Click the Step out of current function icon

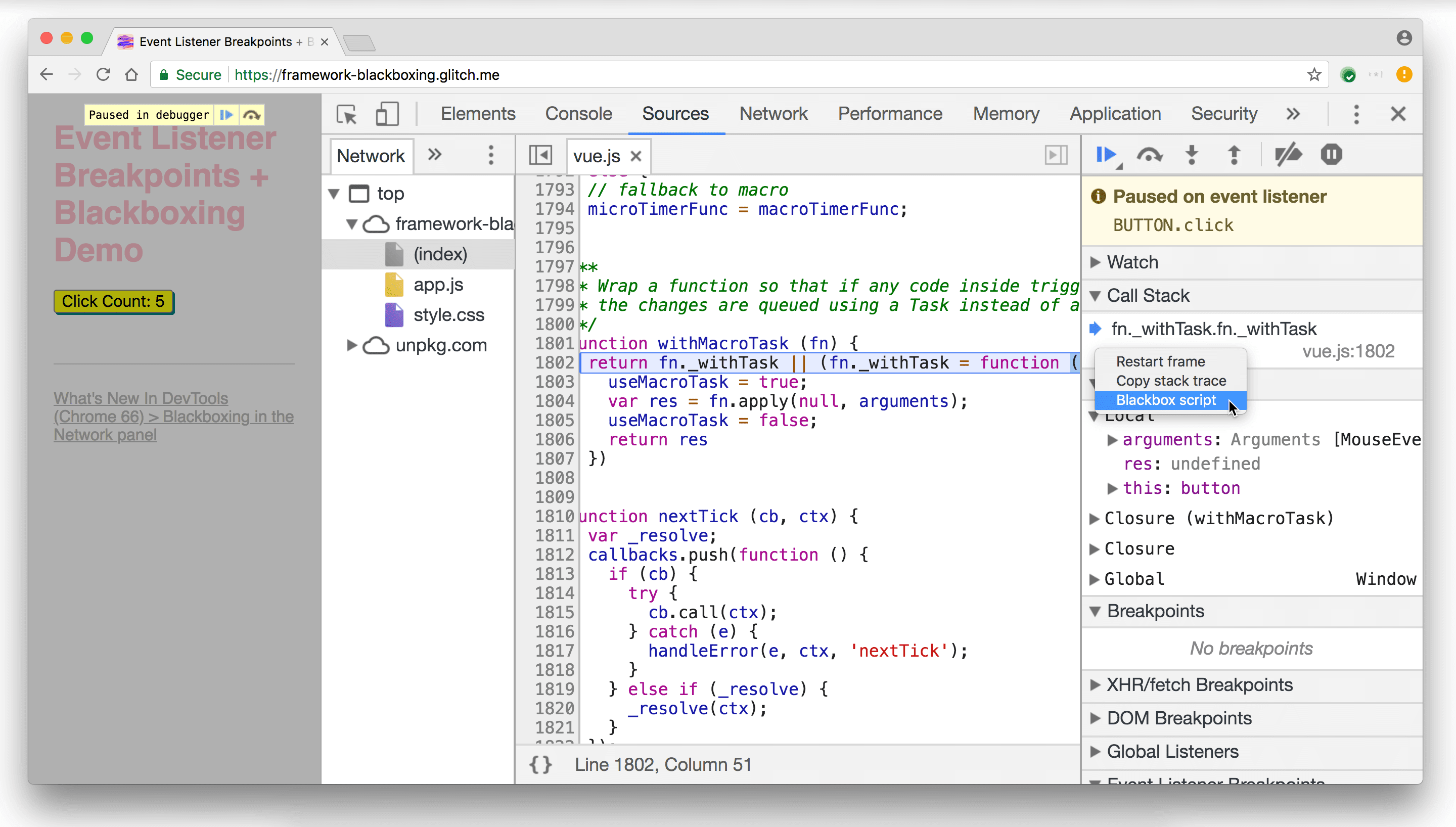coord(1235,155)
